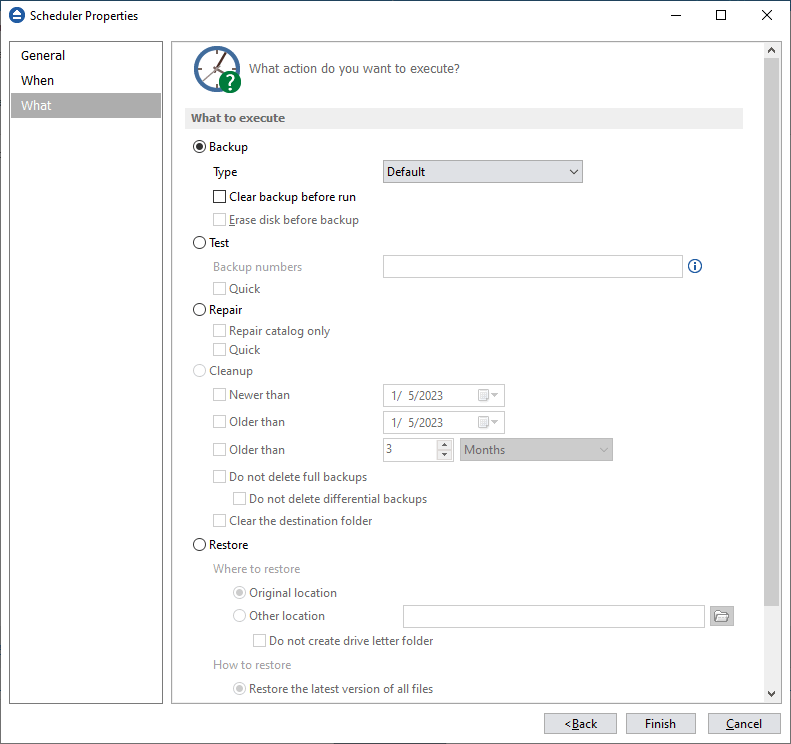Select the Test radio button
Image resolution: width=791 pixels, height=744 pixels.
click(x=199, y=243)
